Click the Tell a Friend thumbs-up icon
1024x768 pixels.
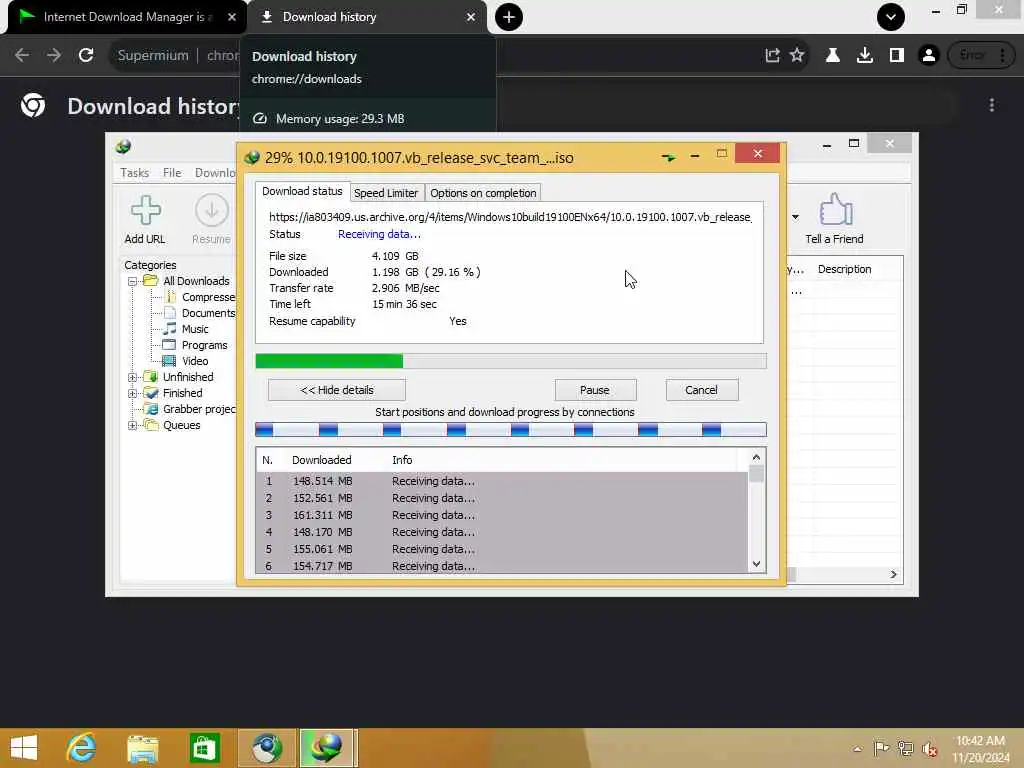pyautogui.click(x=835, y=210)
